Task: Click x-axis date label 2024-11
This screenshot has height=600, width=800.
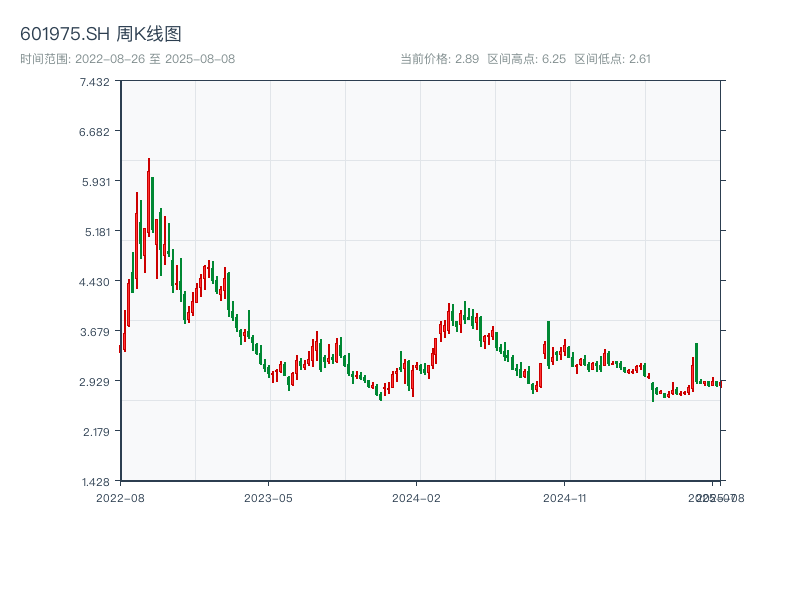Action: tap(564, 498)
